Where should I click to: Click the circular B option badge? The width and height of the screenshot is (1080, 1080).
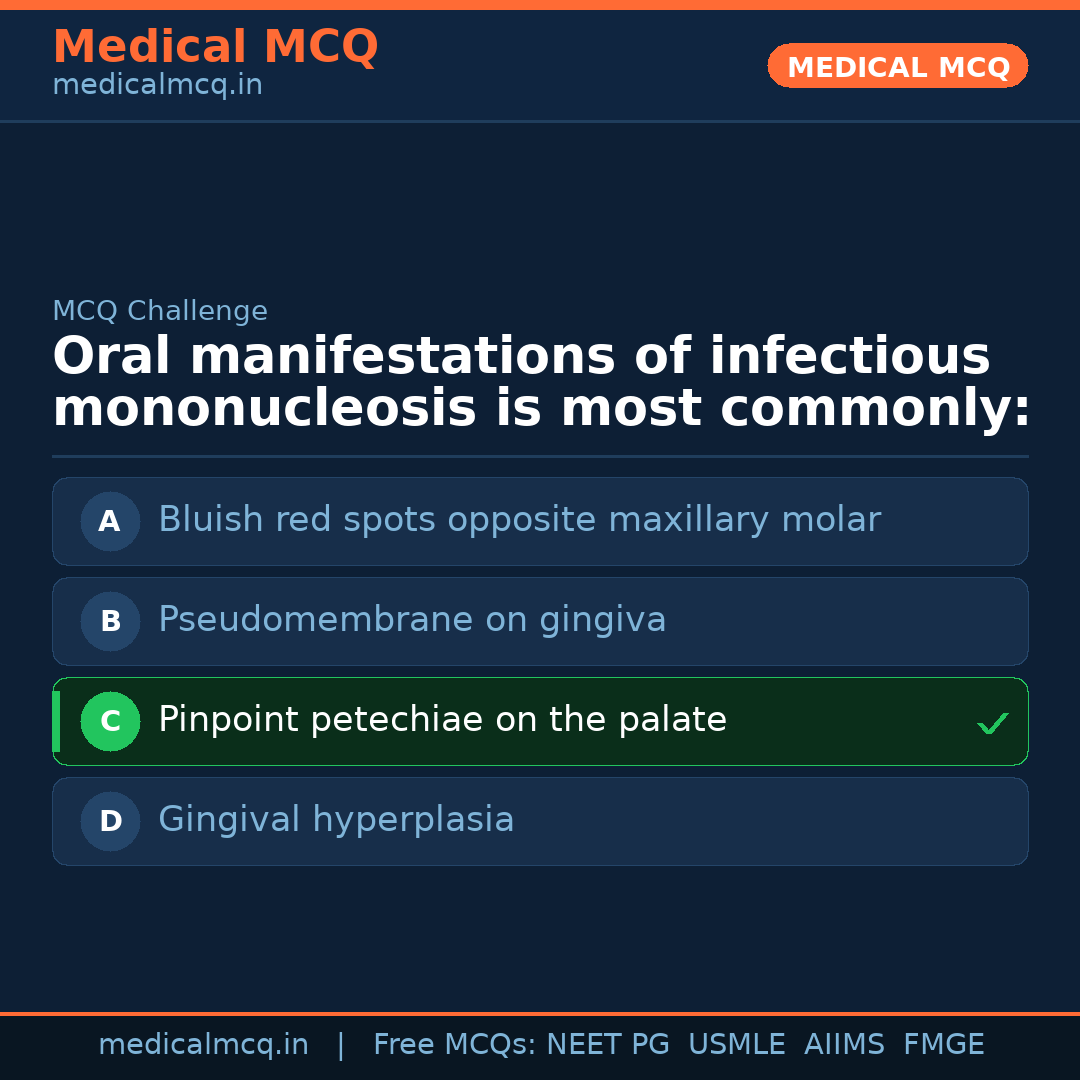coord(110,621)
